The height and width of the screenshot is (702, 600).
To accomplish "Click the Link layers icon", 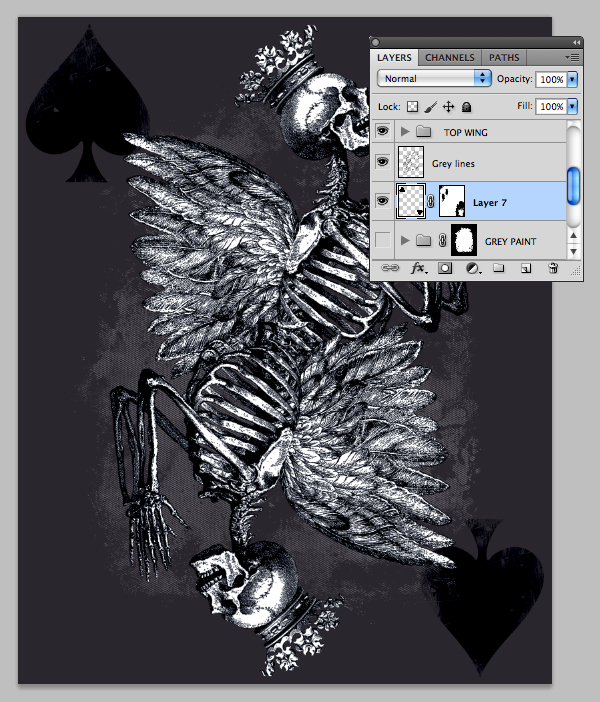I will click(390, 268).
